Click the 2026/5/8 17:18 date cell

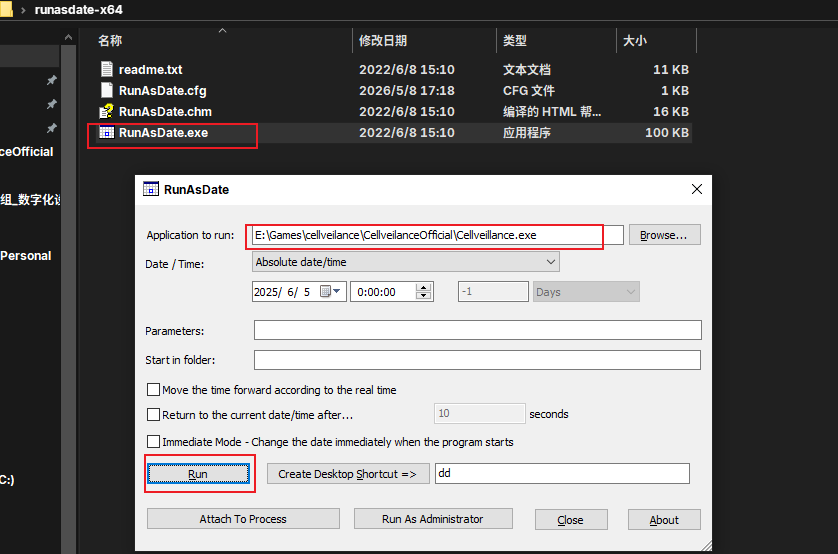coord(407,90)
